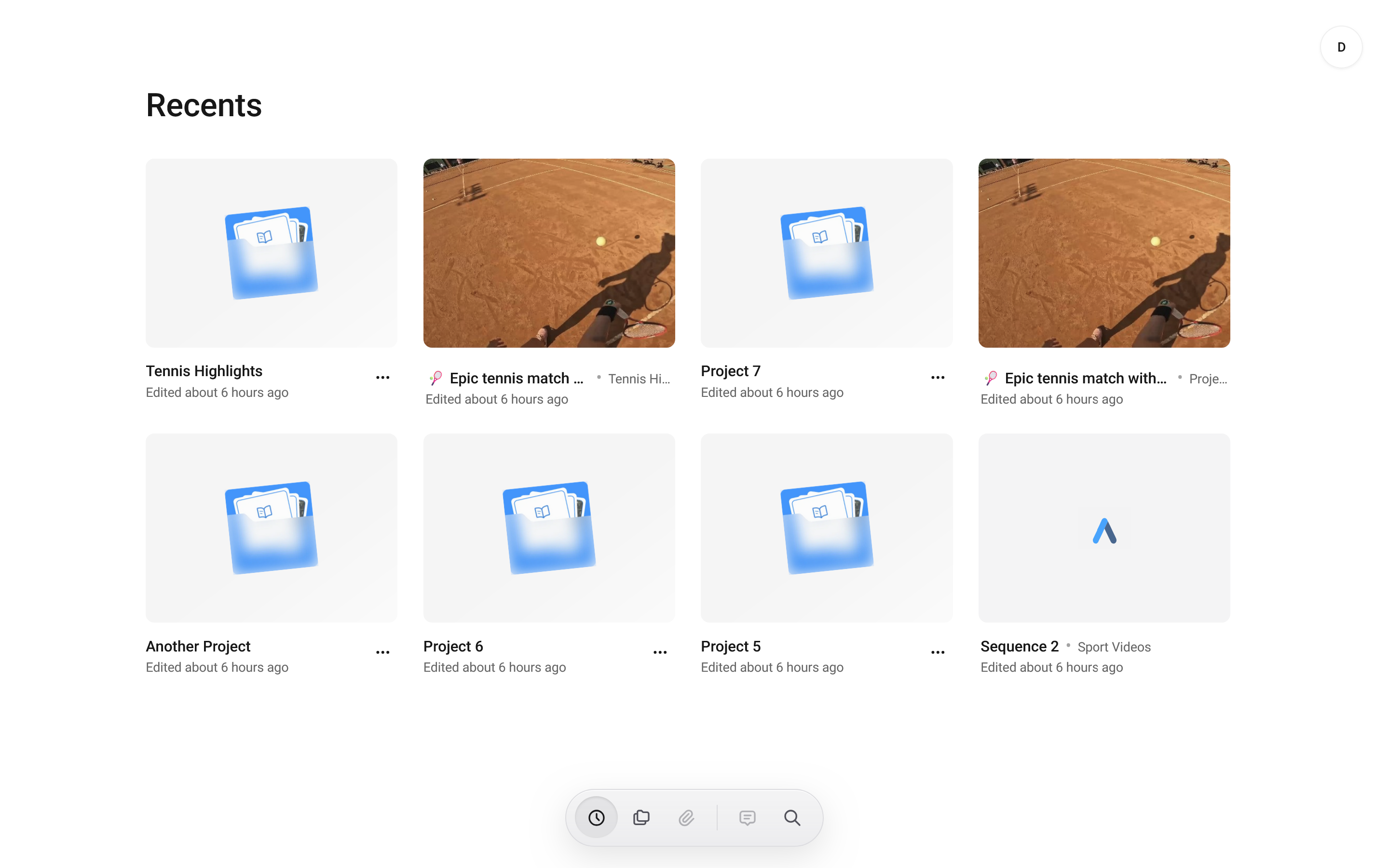Open the Project 7 folder thumbnail
This screenshot has height=868, width=1389.
(827, 253)
